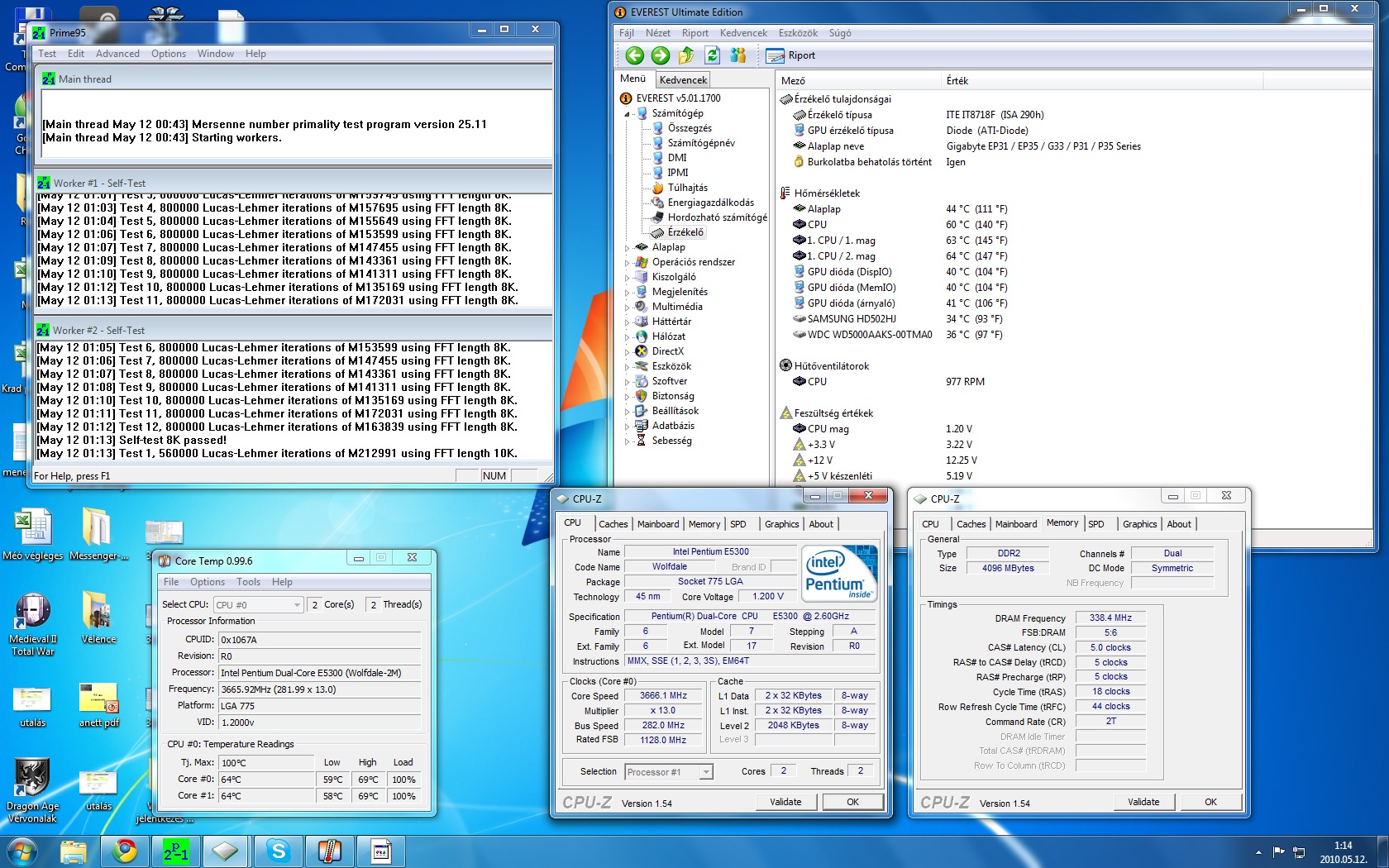Open the Options menu in Prime95
The height and width of the screenshot is (868, 1389).
[x=169, y=54]
